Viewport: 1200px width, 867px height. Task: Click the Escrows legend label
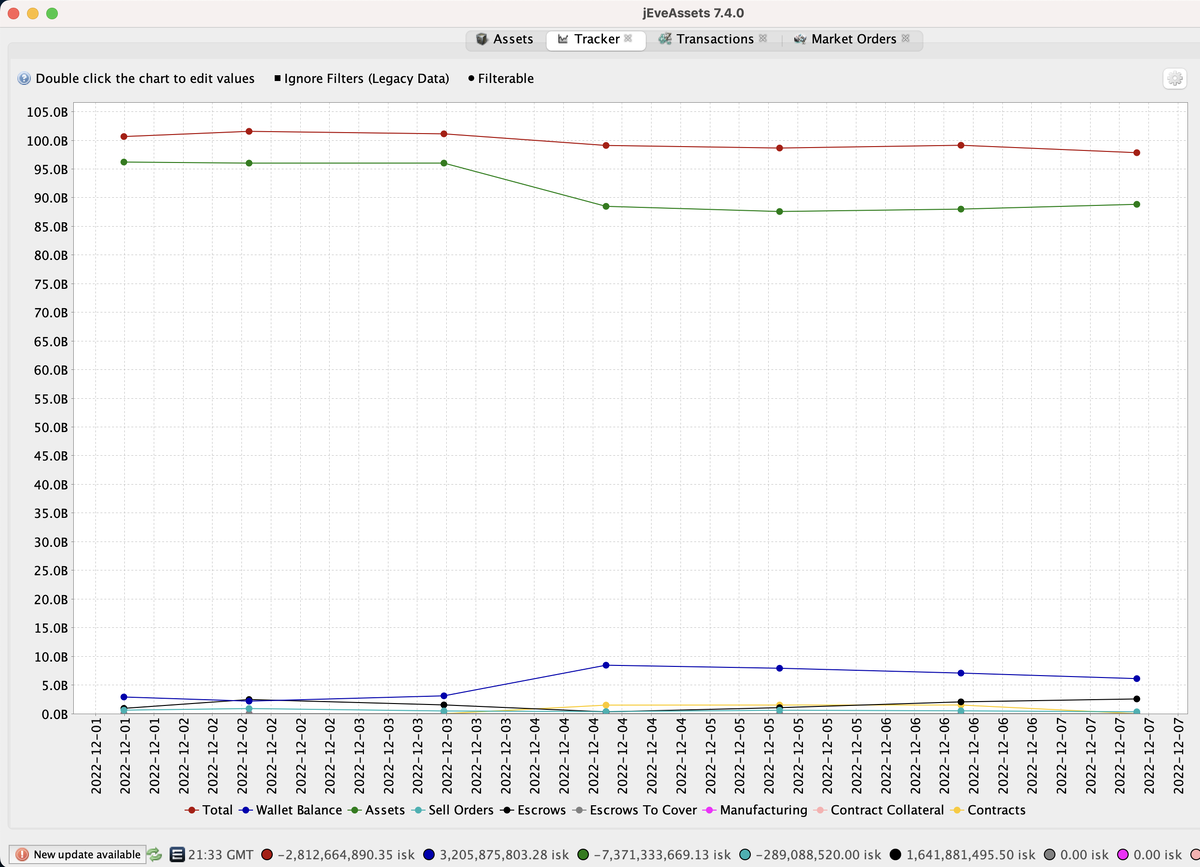[x=541, y=810]
